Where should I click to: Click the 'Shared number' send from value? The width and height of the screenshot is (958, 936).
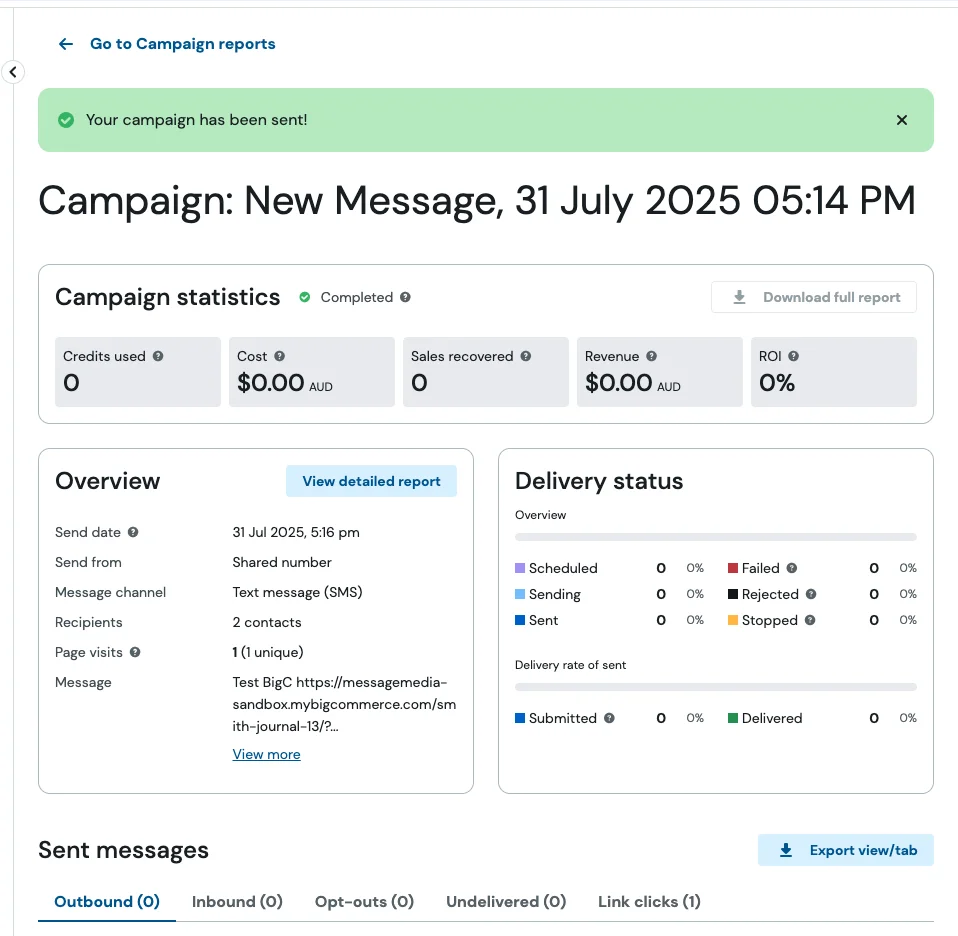point(282,562)
